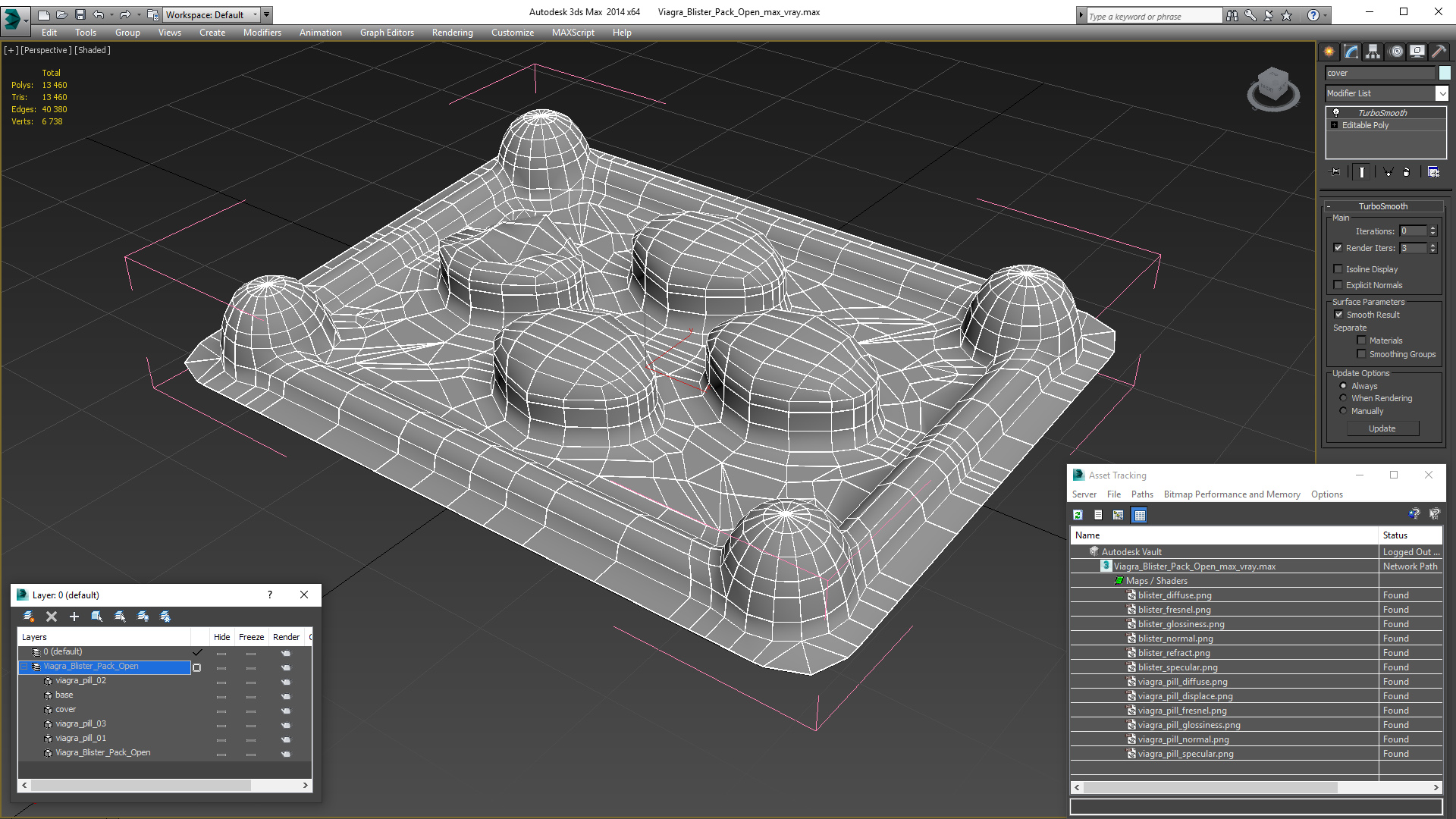Click the [Perspective] viewport label

(46, 50)
